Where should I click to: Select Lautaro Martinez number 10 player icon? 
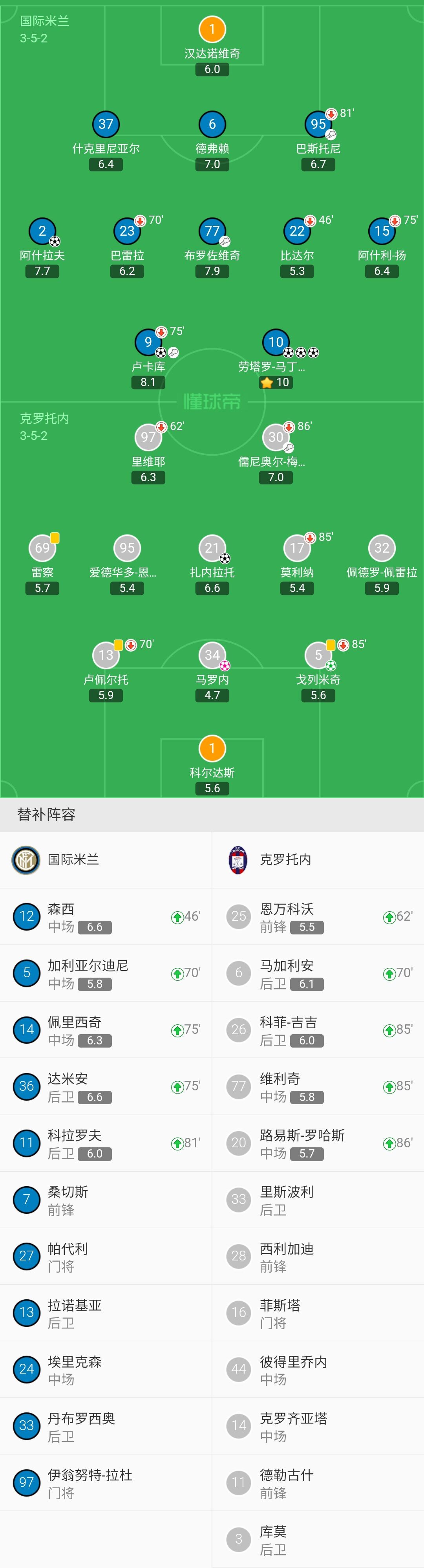(x=276, y=342)
